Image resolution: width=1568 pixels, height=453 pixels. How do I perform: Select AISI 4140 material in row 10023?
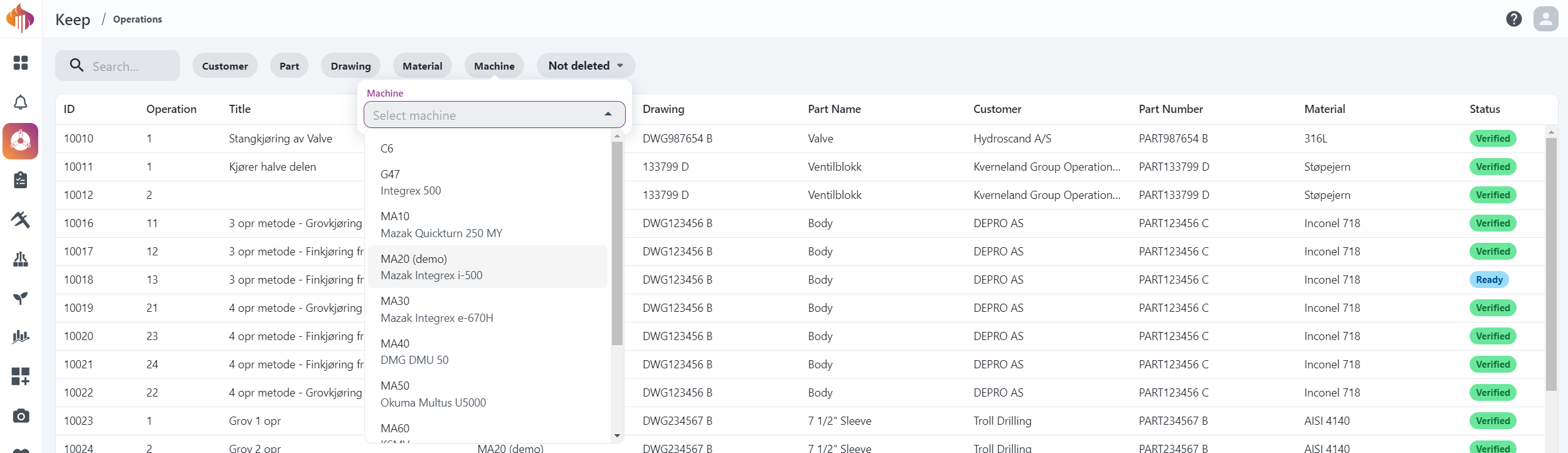[1327, 421]
